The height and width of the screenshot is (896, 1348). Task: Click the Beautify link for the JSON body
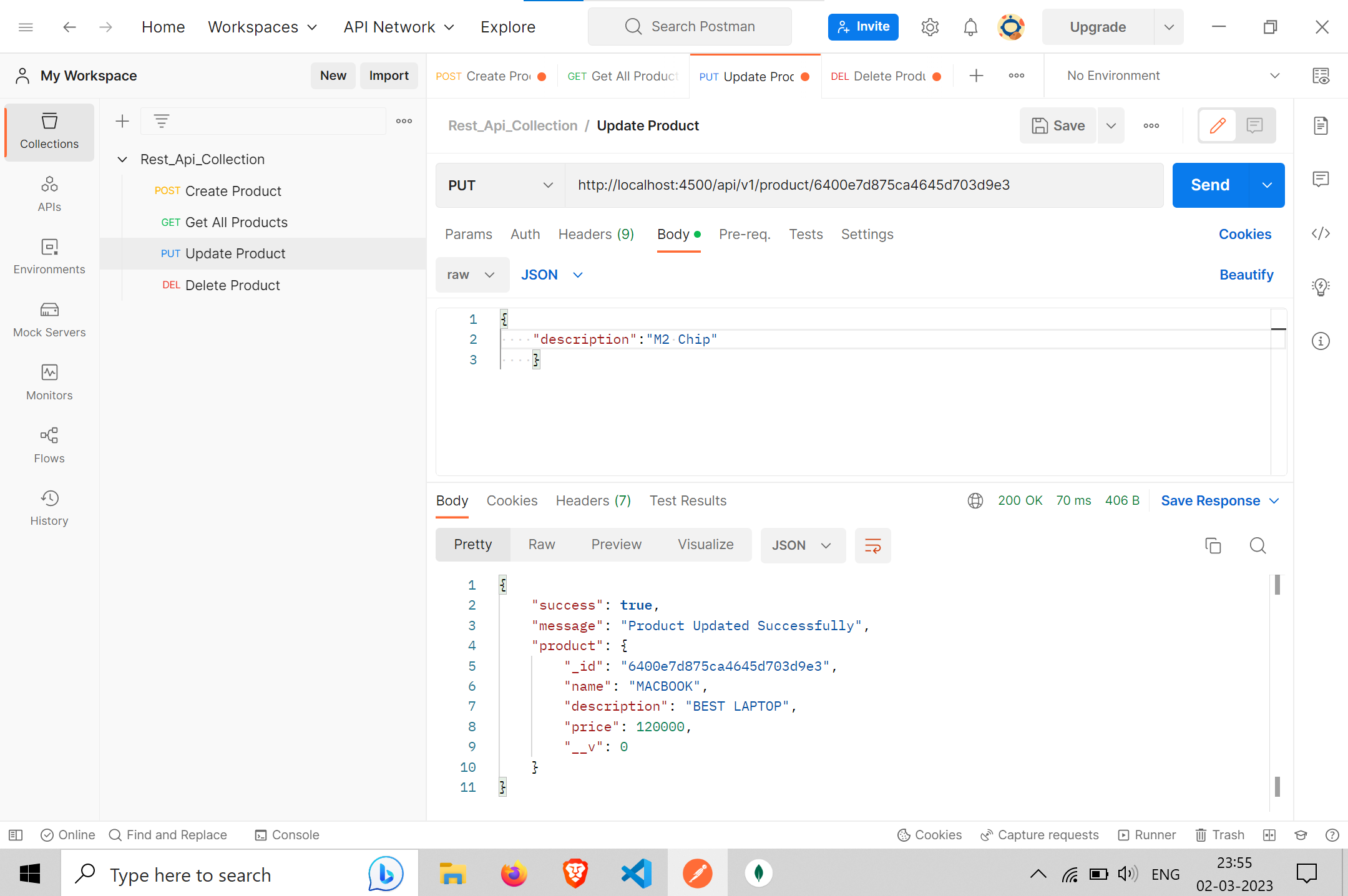click(x=1246, y=275)
